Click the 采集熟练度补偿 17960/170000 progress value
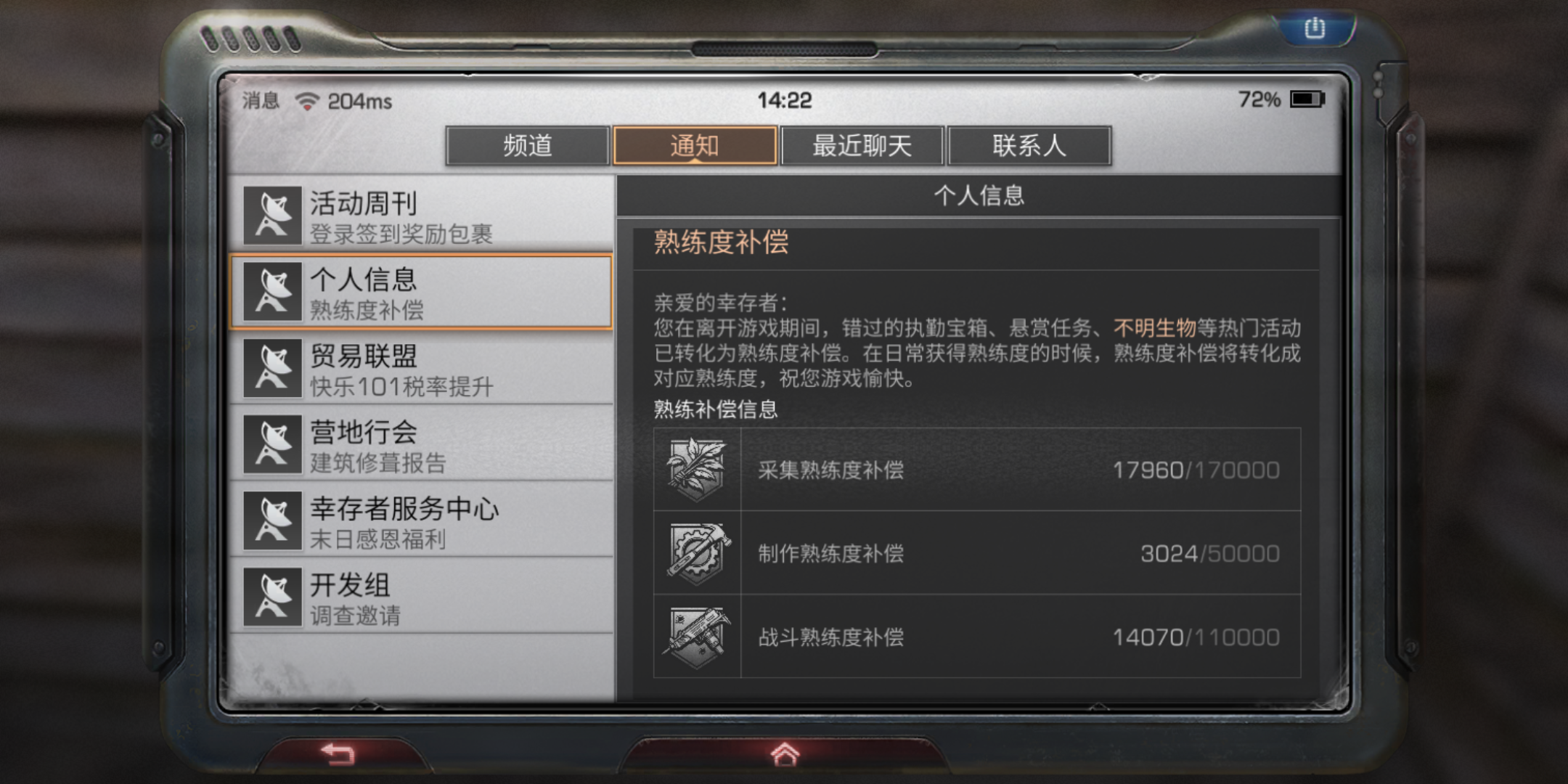 coord(1196,470)
